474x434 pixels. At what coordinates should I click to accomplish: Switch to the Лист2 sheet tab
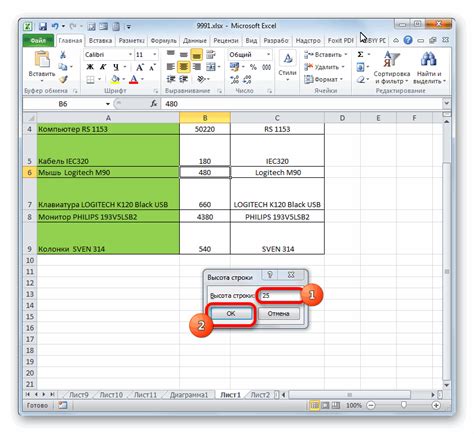pyautogui.click(x=260, y=395)
